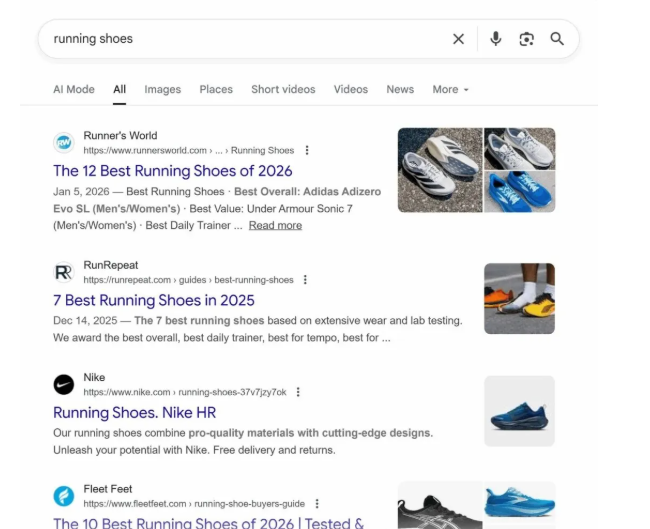Viewport: 650px width, 529px height.
Task: Click the Fleet Feet favicon
Action: (64, 496)
